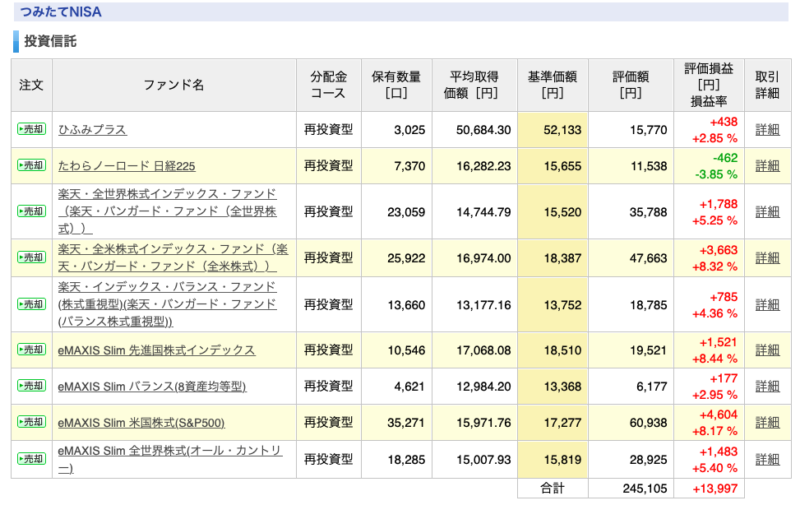Screen dimensions: 800x505
Task: Click 売却 for eMAXIS Slim バランス(8資産均等型)
Action: [32, 386]
